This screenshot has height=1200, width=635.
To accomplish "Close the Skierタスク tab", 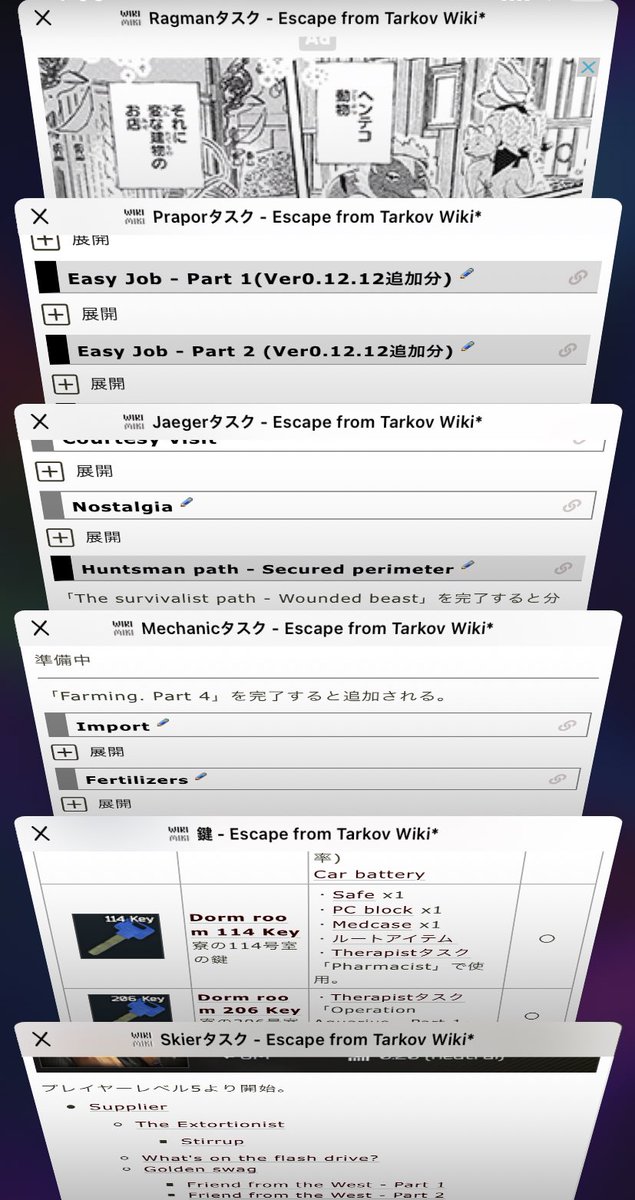I will tap(40, 1039).
